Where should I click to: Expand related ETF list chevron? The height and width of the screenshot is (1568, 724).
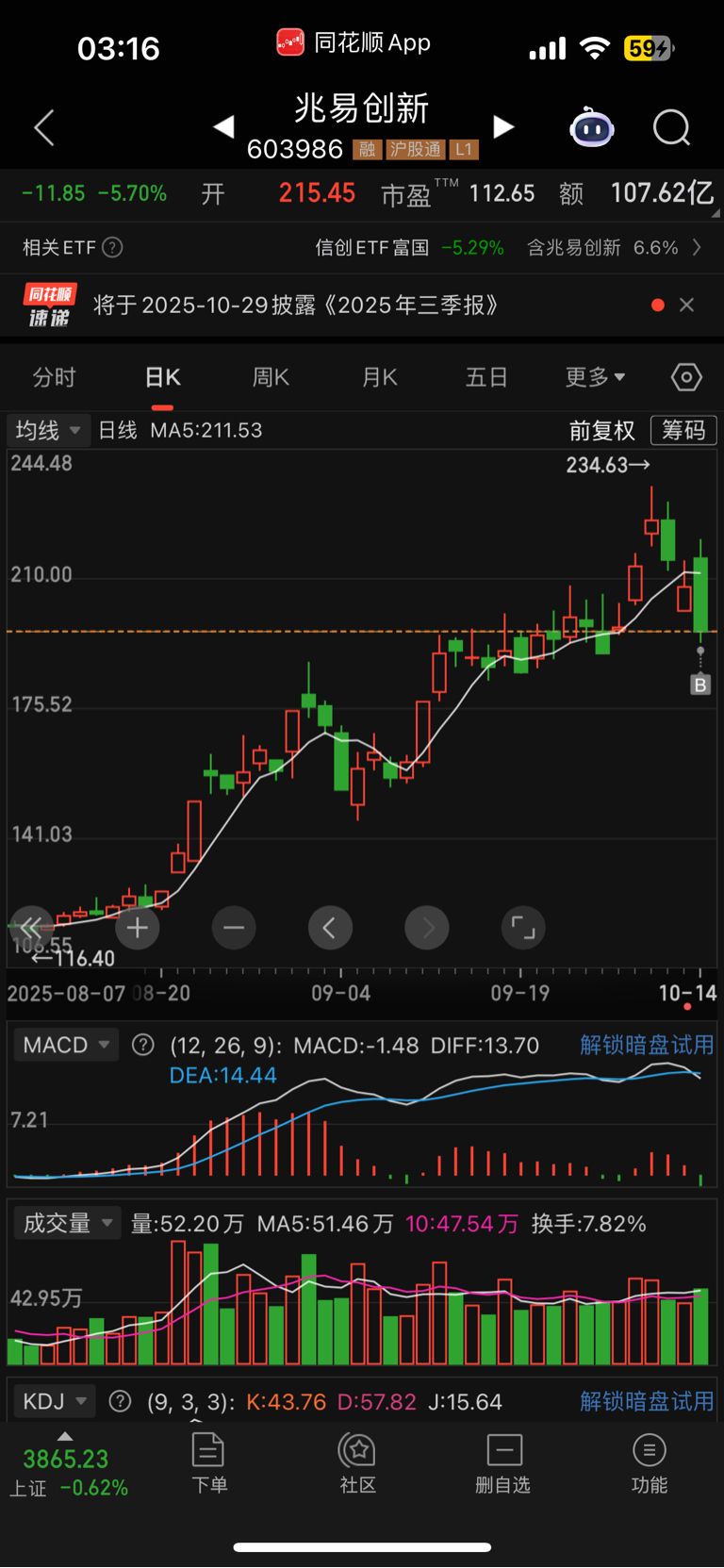[x=698, y=247]
